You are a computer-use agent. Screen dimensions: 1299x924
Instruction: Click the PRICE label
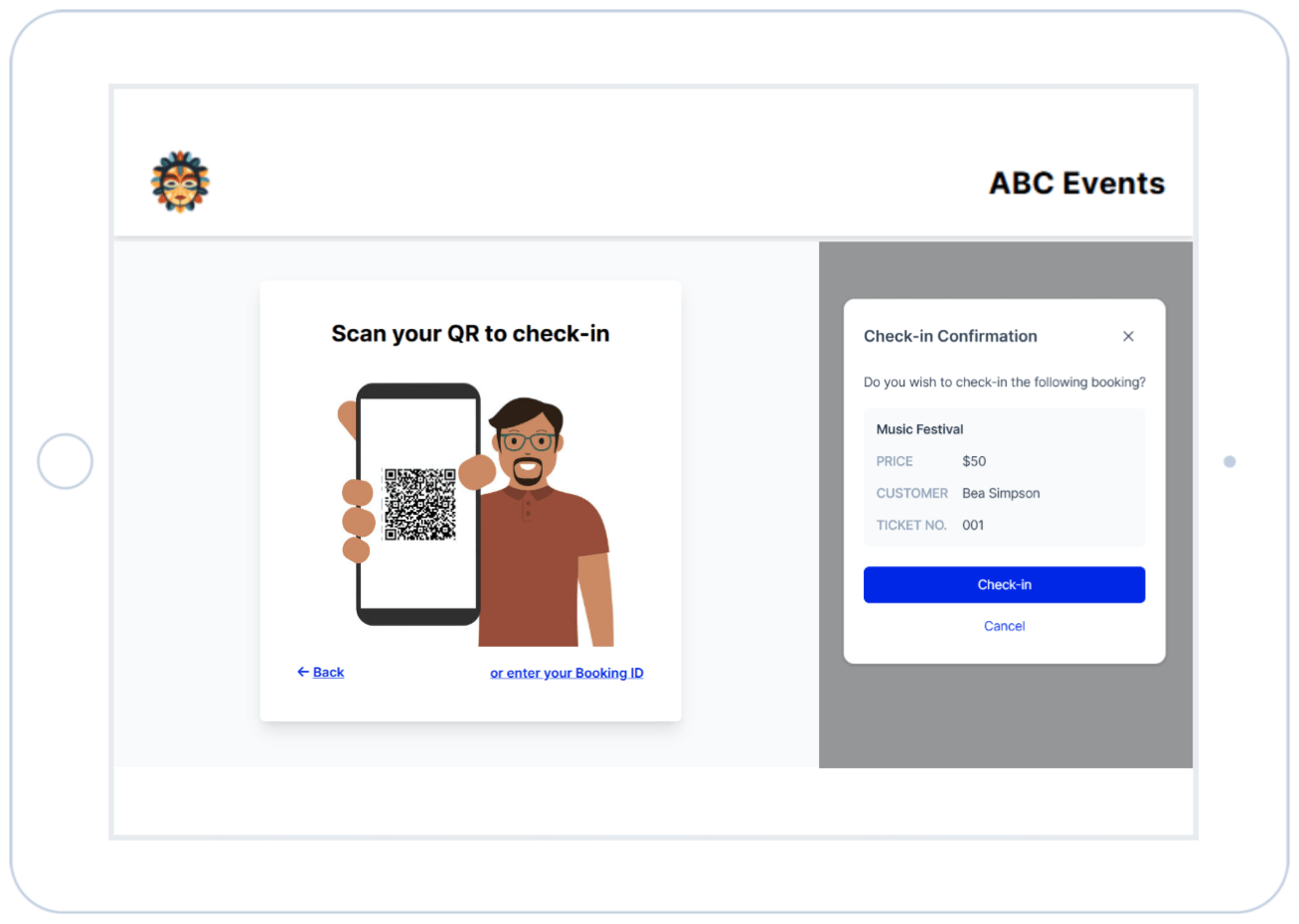click(894, 461)
